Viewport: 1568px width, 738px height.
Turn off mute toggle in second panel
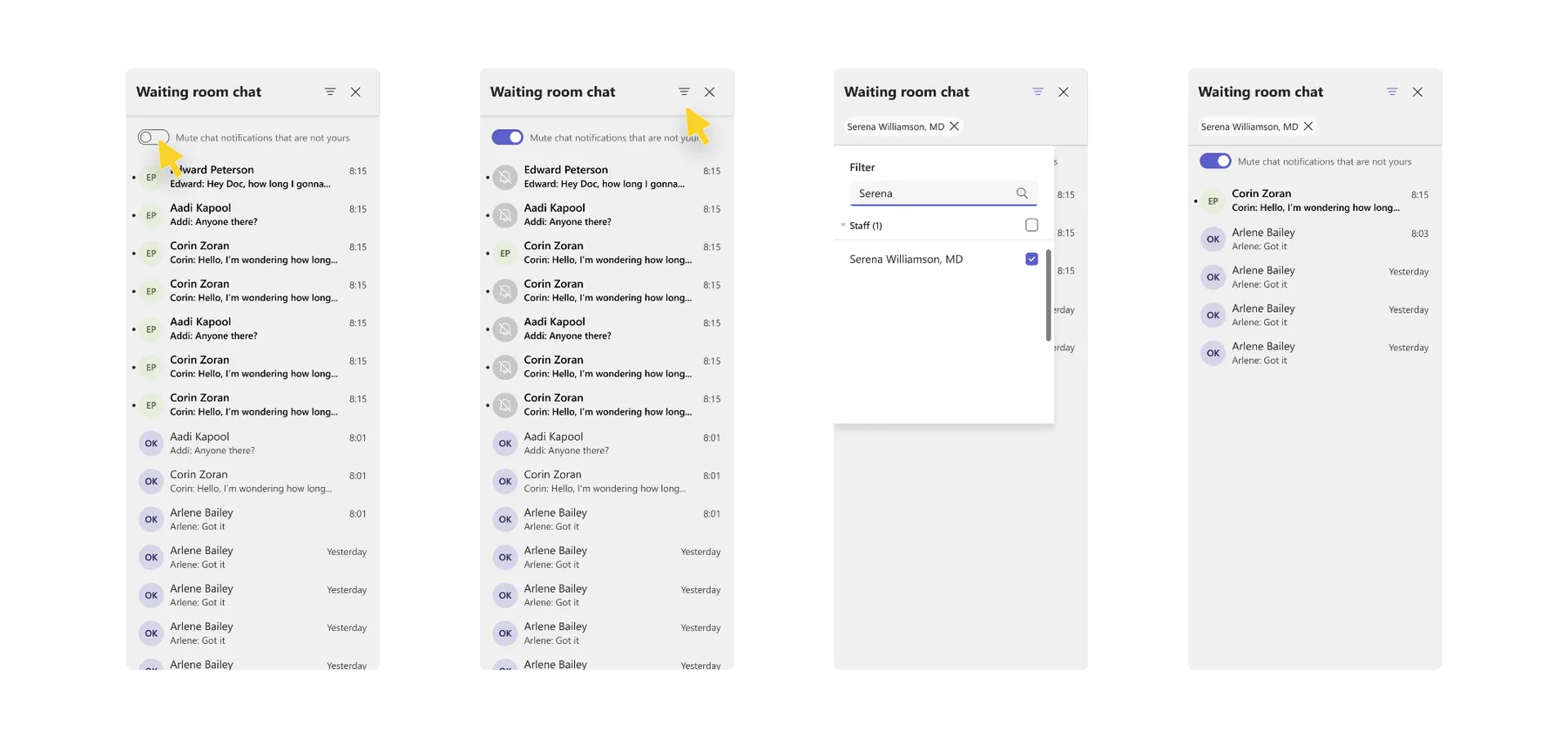(x=507, y=137)
